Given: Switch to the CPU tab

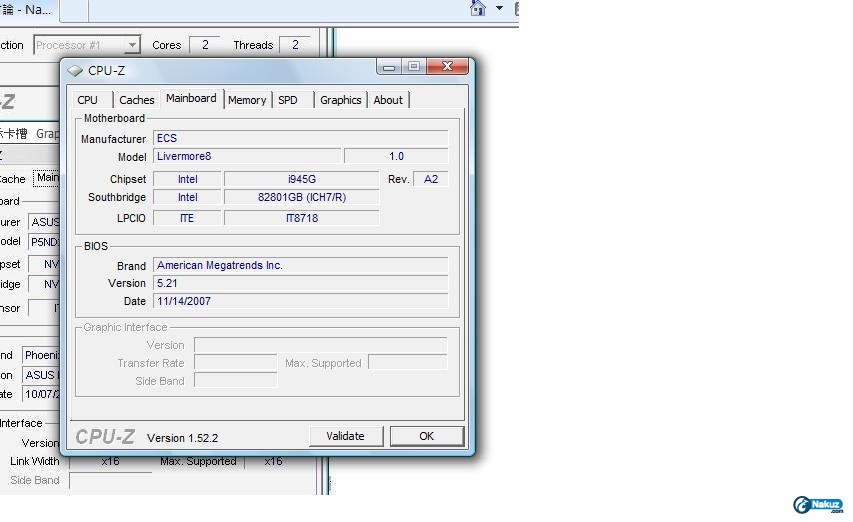Looking at the screenshot, I should point(88,100).
